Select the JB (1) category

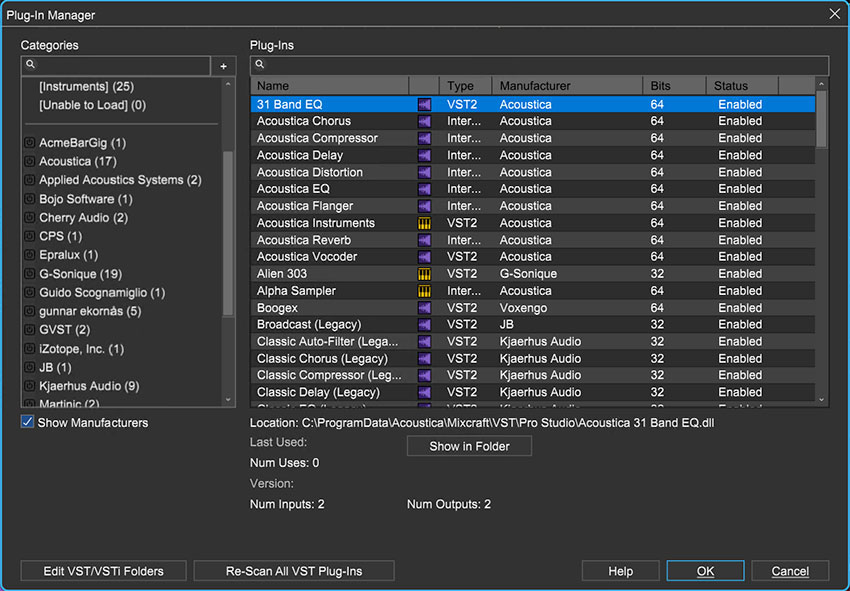(x=55, y=368)
